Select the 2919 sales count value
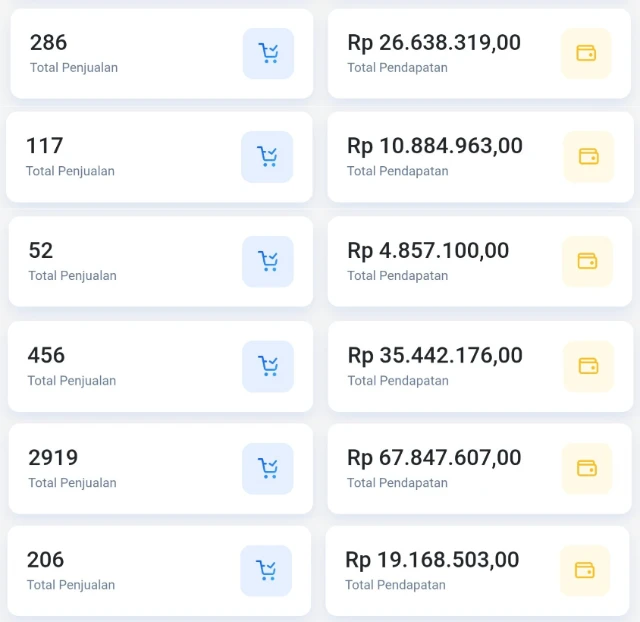Viewport: 640px width, 622px height. [53, 457]
